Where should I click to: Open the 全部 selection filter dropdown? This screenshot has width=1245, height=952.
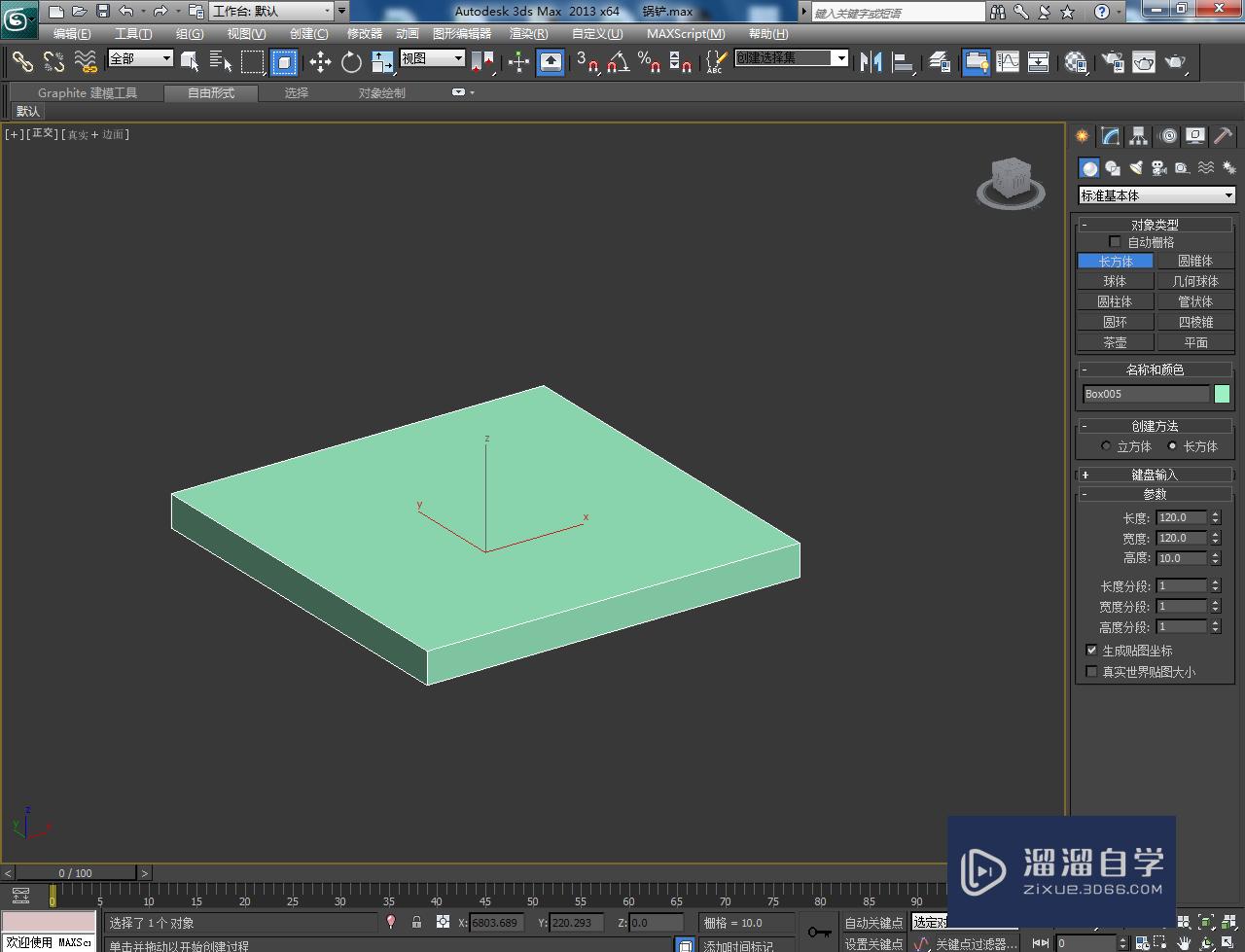click(140, 58)
